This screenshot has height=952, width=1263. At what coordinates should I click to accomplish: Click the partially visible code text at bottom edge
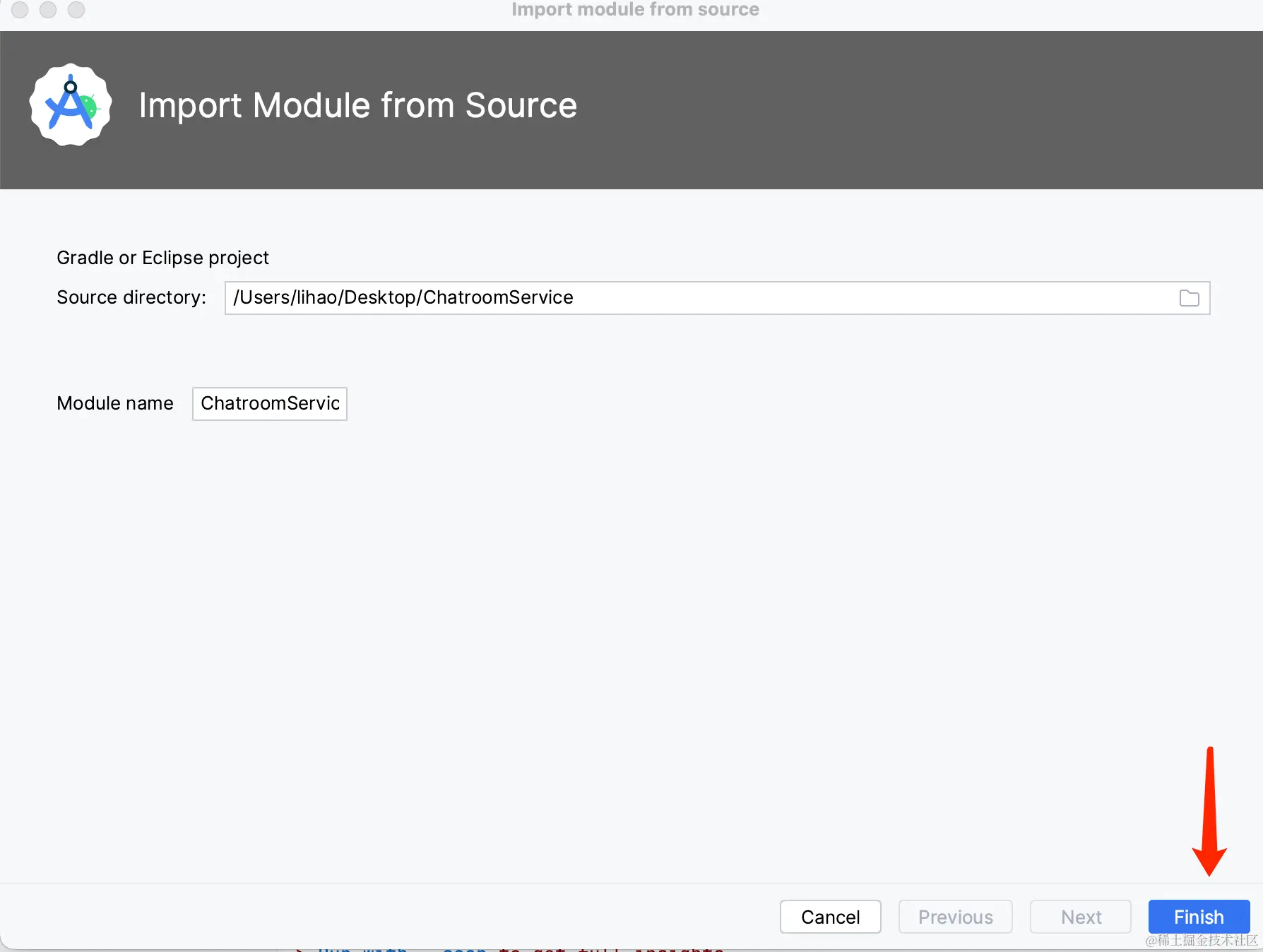coord(509,948)
